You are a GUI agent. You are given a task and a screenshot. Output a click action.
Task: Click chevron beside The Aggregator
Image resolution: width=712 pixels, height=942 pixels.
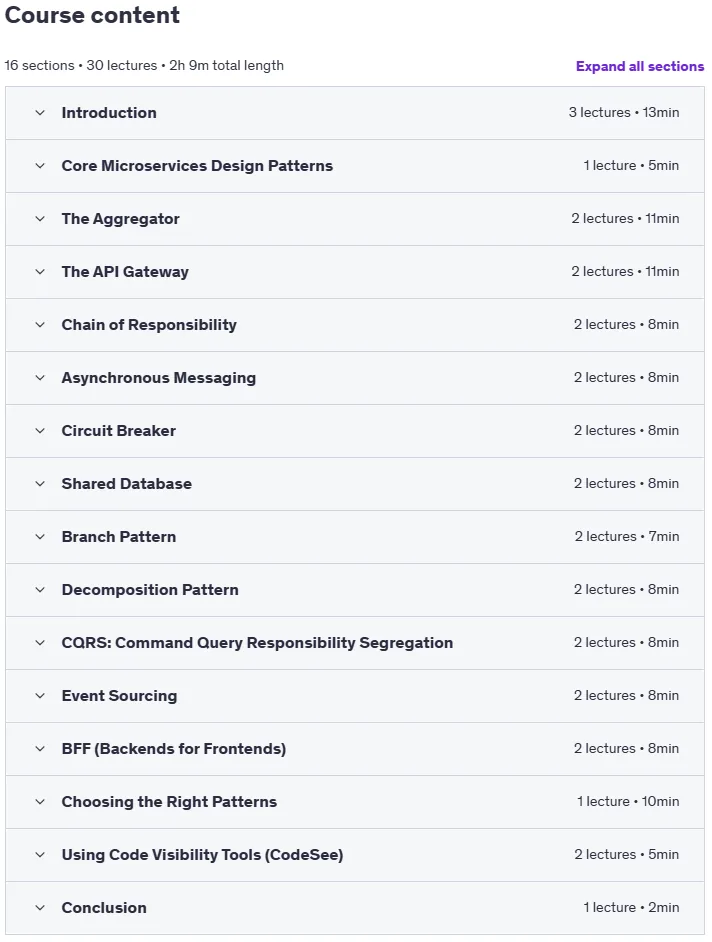click(x=40, y=219)
